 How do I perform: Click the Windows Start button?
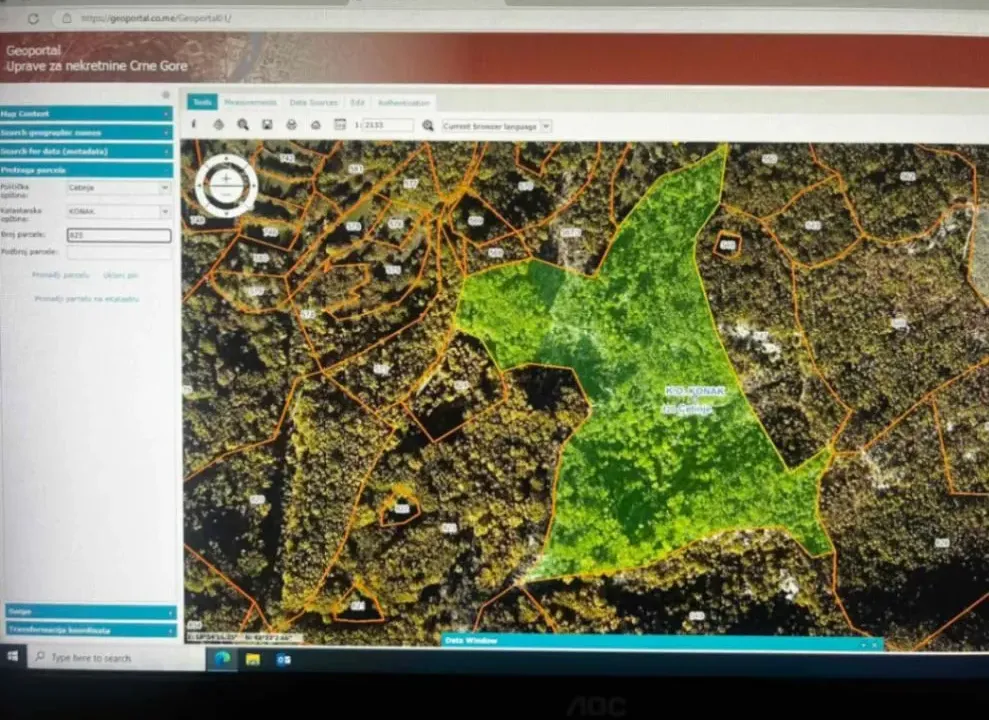[x=13, y=657]
